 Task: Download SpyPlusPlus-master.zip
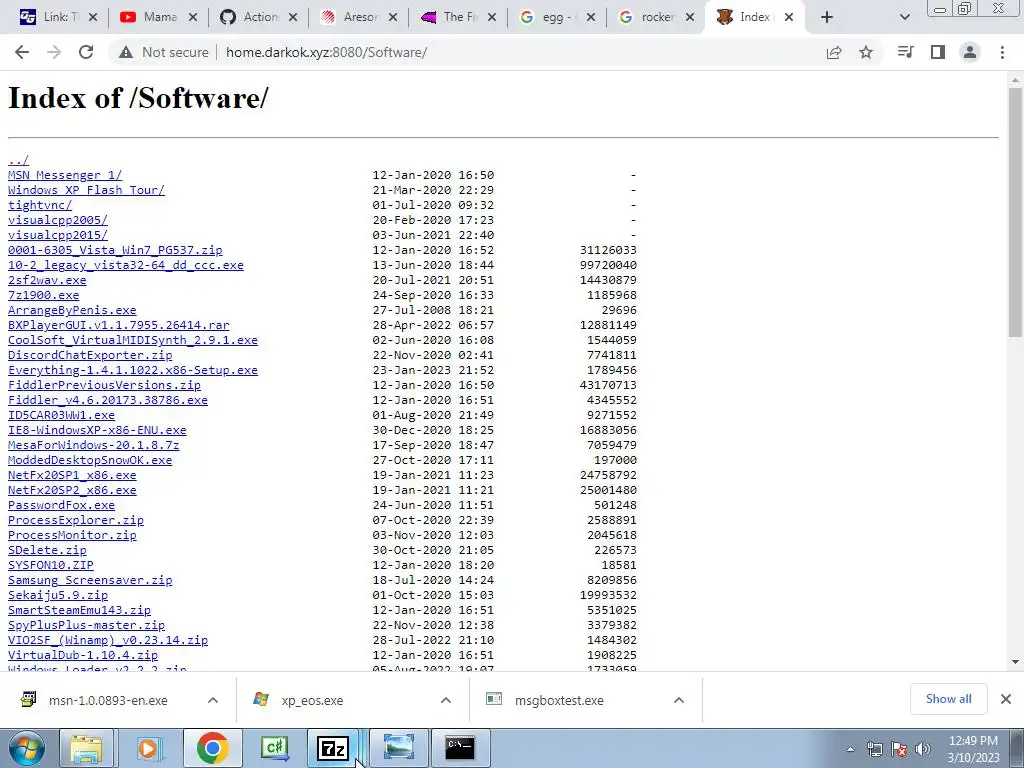click(x=86, y=626)
